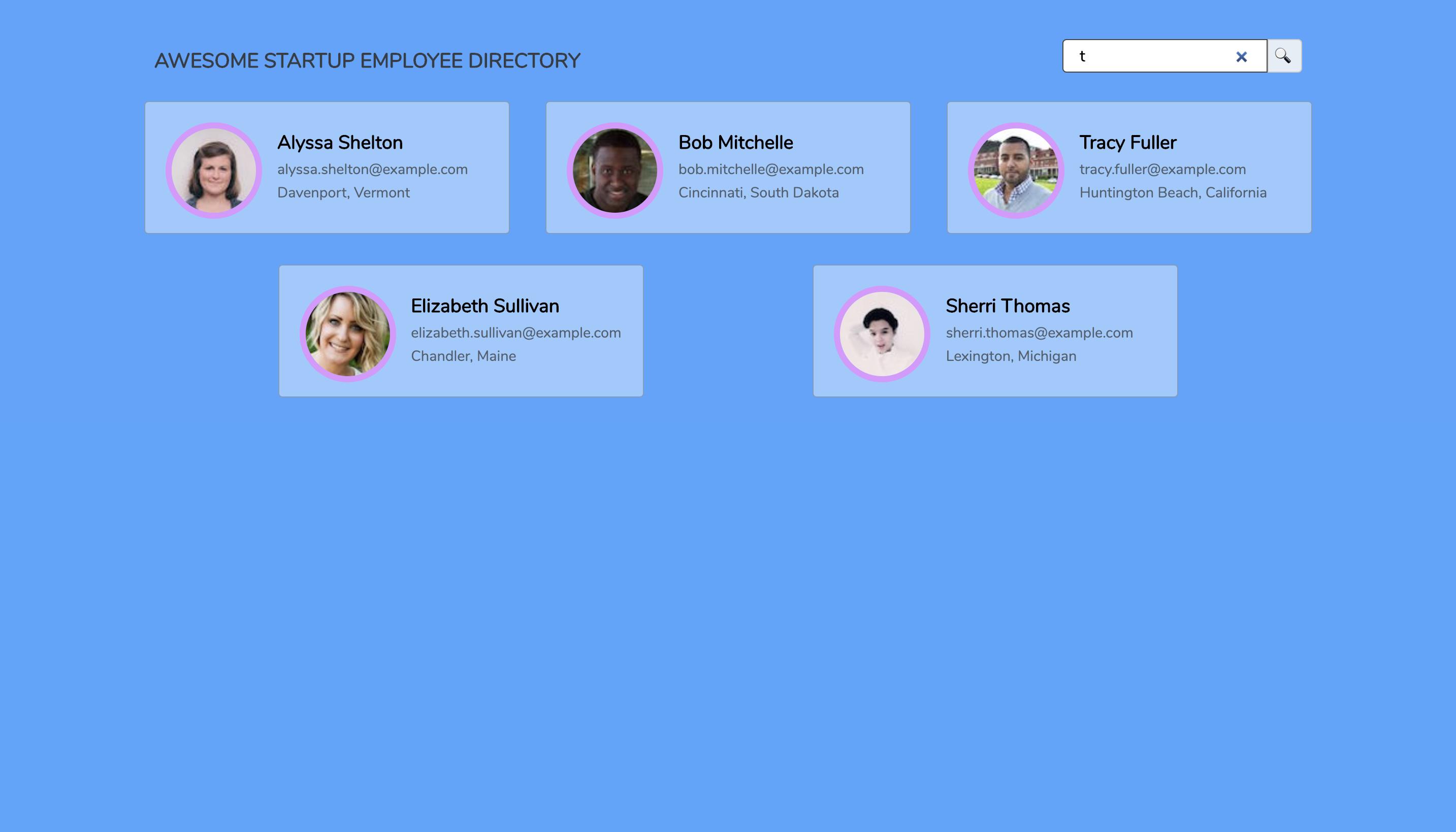Clear the search field with the X icon
The width and height of the screenshot is (1456, 832).
1241,56
